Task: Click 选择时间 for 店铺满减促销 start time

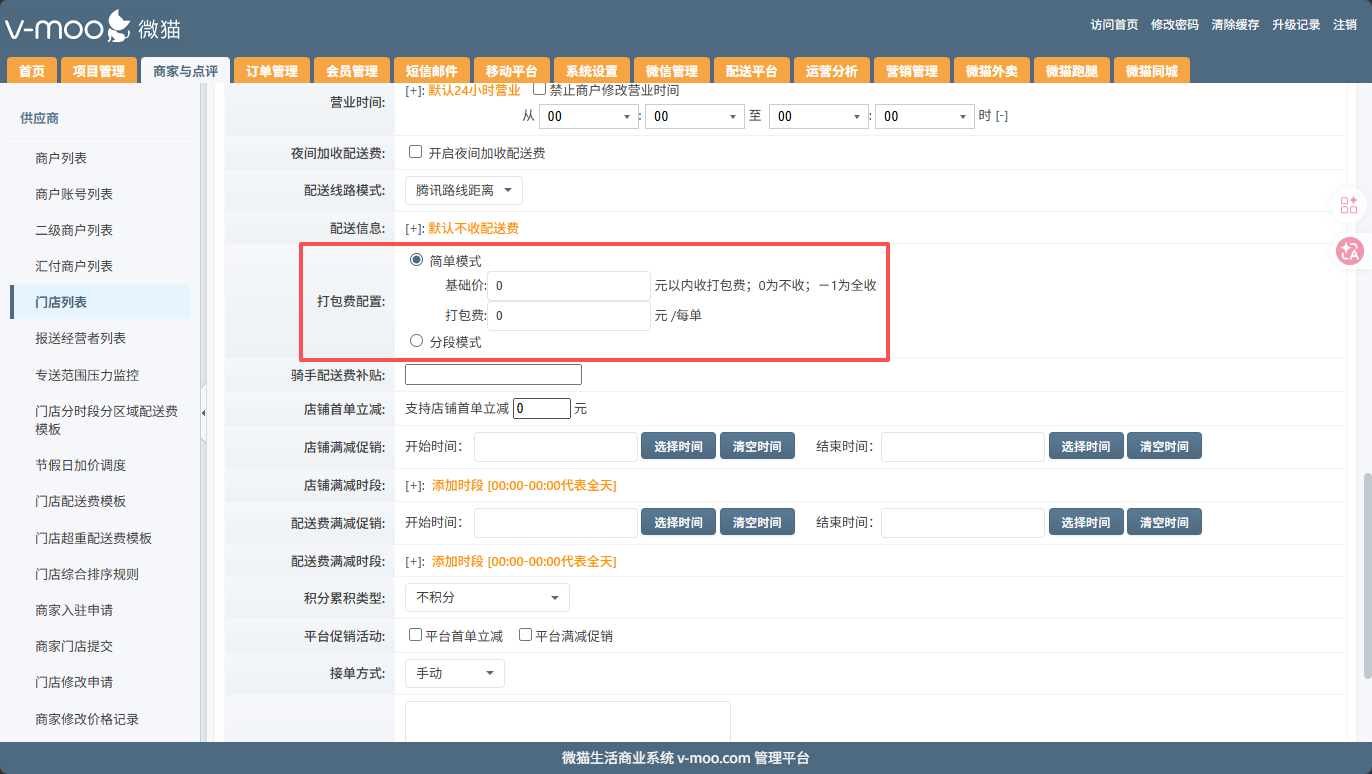Action: click(x=678, y=446)
